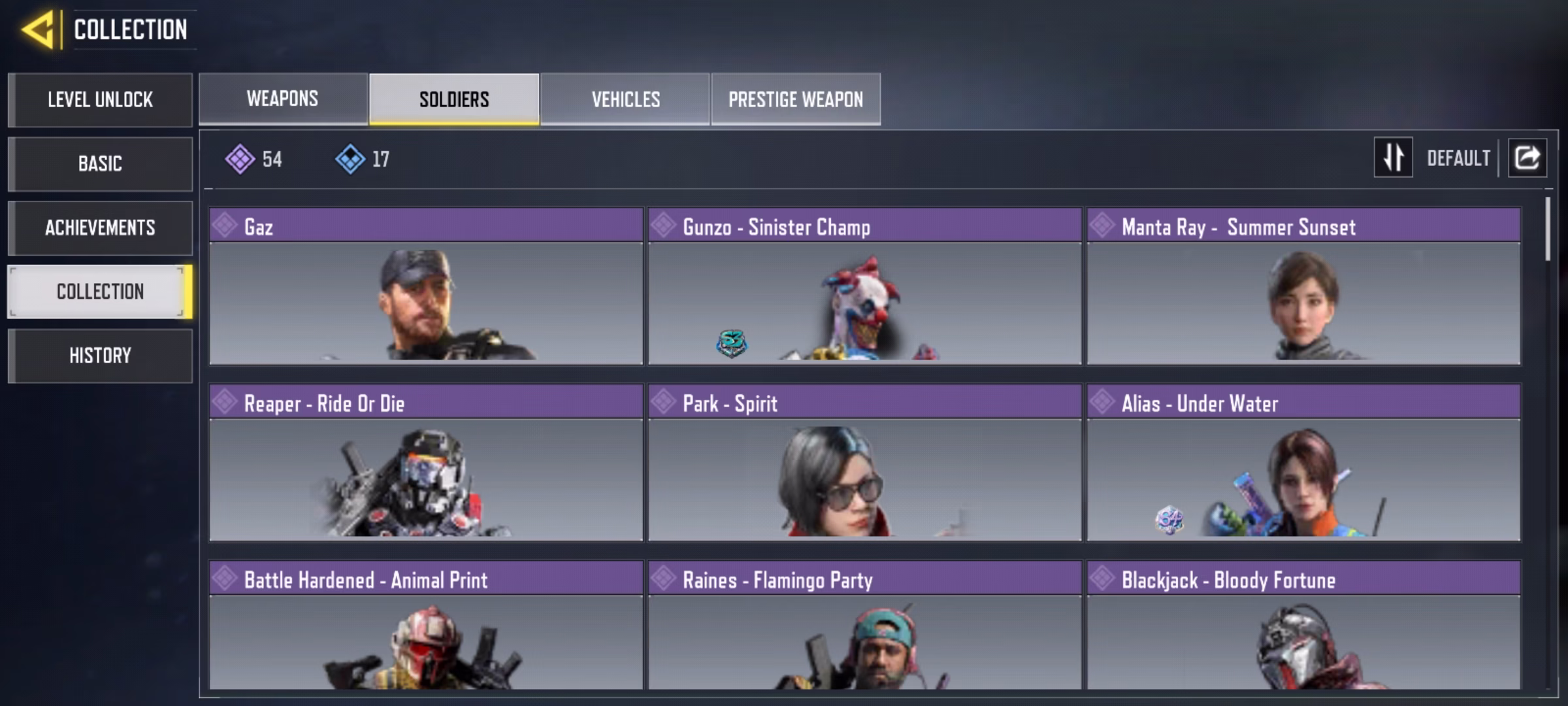
Task: Open the DEFAULT sort dropdown
Action: coord(1458,158)
